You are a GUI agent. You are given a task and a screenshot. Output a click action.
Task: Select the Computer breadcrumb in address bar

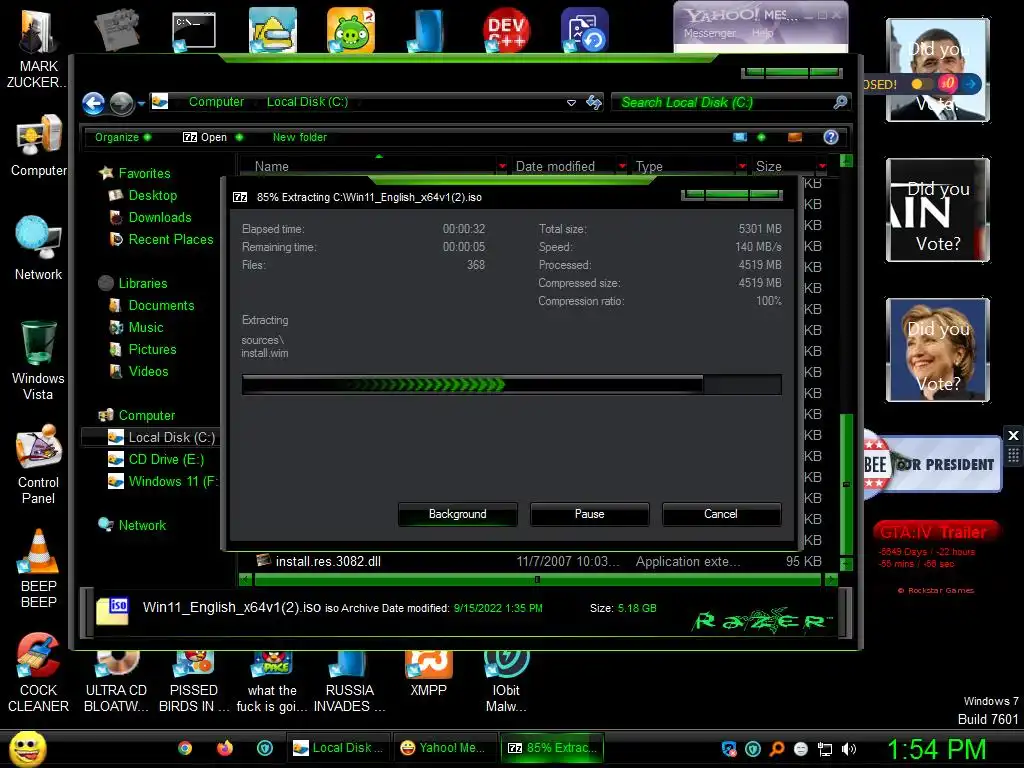point(216,102)
